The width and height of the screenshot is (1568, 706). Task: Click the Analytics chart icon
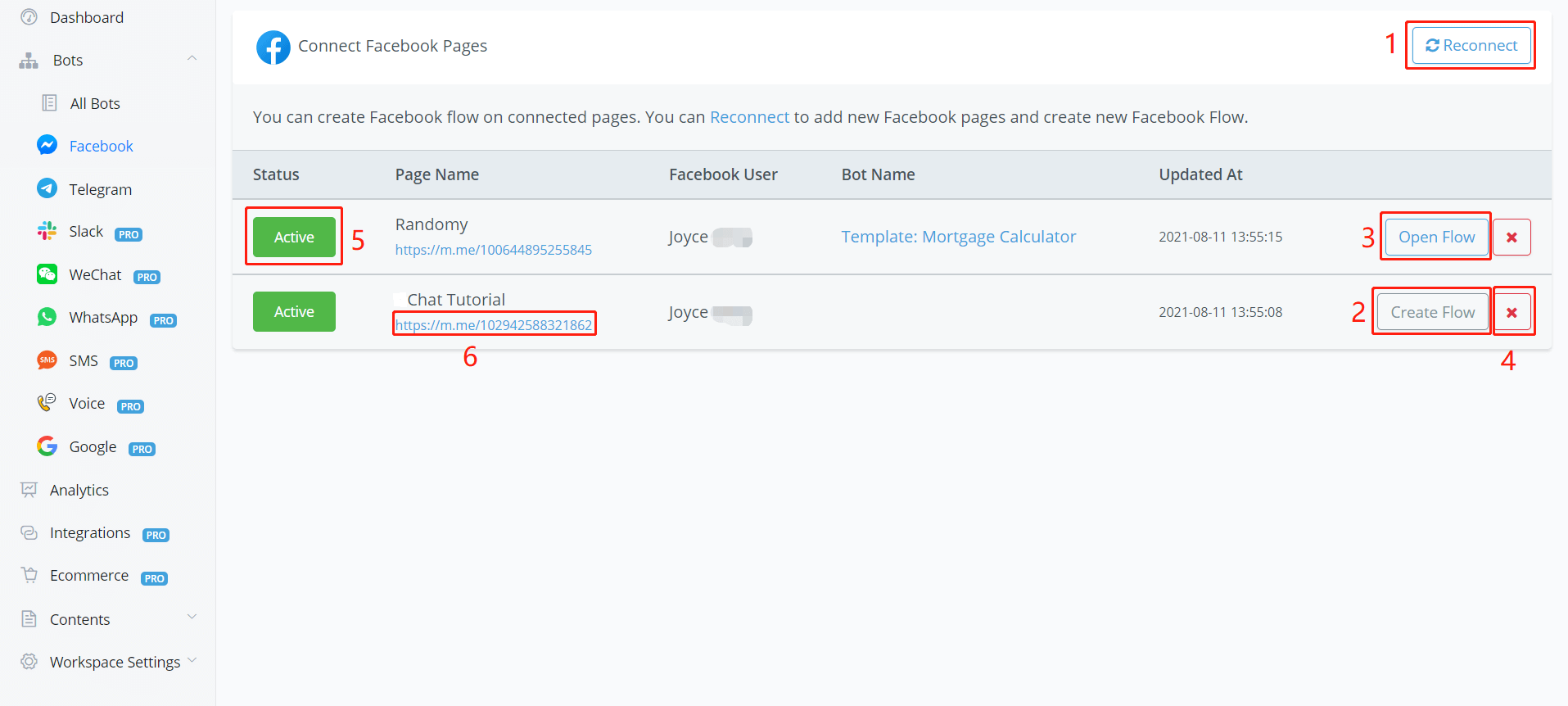[29, 490]
